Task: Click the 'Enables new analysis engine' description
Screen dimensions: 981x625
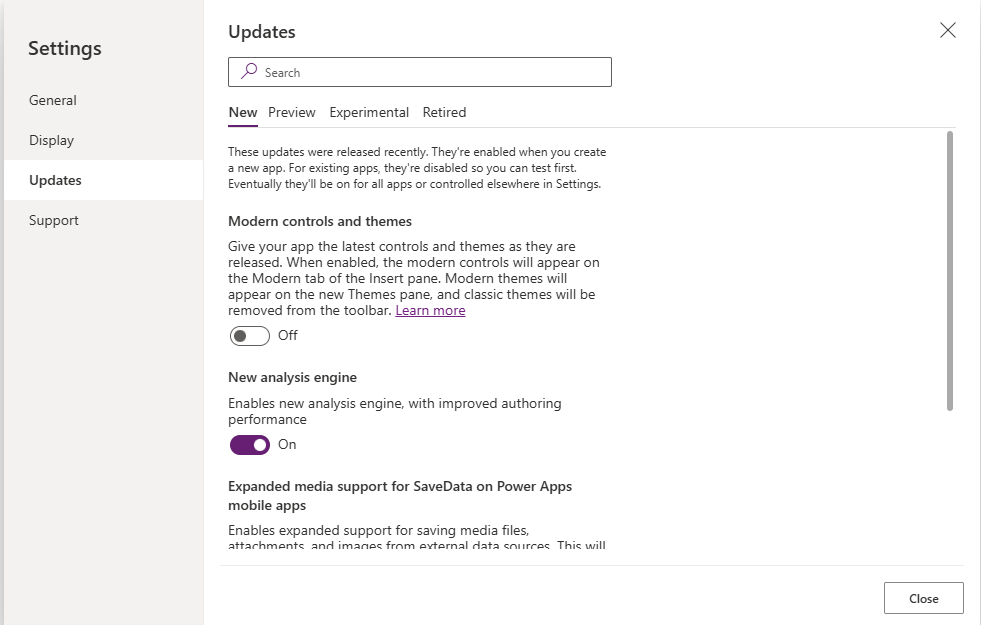Action: [x=395, y=411]
